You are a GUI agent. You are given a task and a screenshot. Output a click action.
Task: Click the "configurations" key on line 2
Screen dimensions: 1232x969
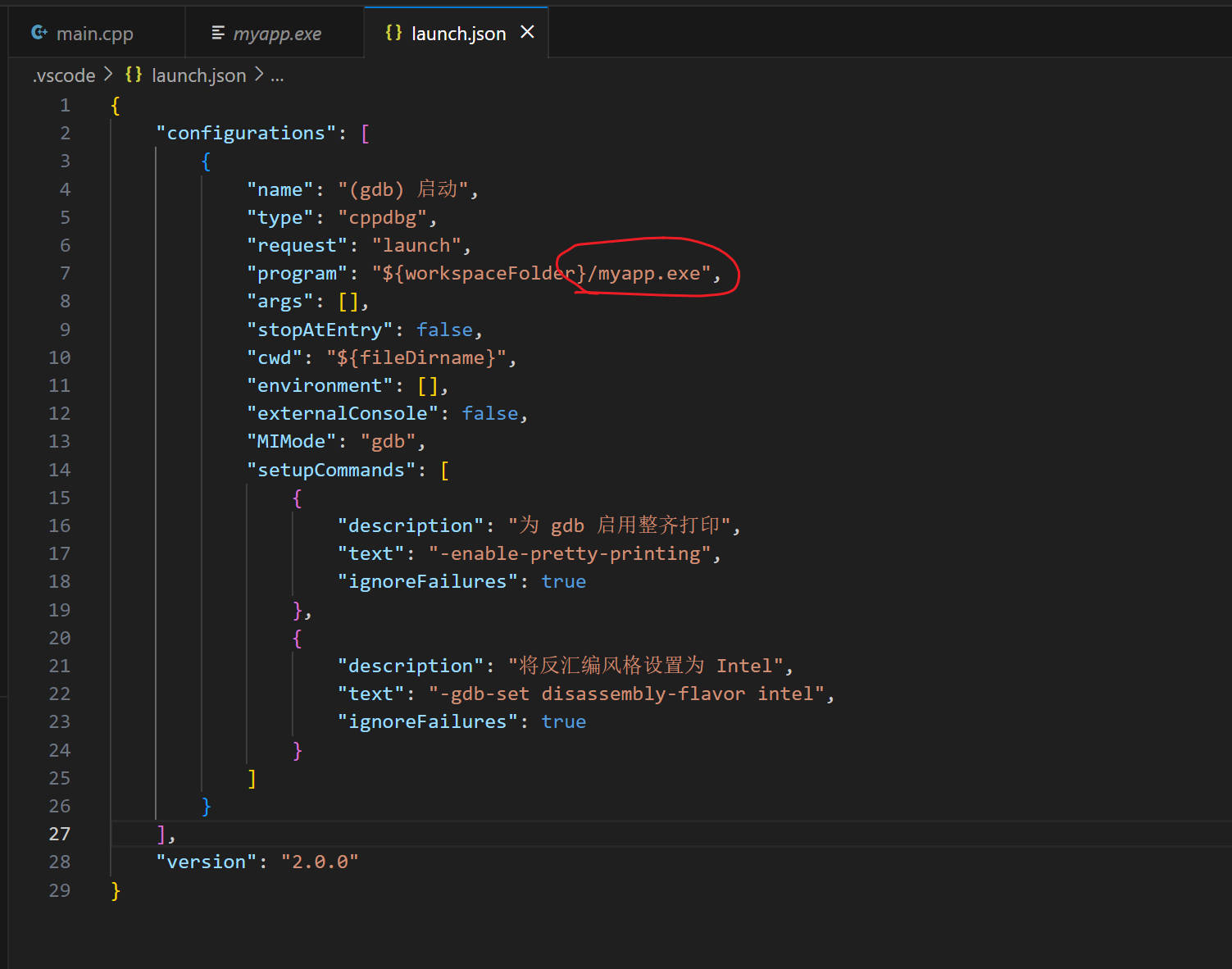point(246,133)
